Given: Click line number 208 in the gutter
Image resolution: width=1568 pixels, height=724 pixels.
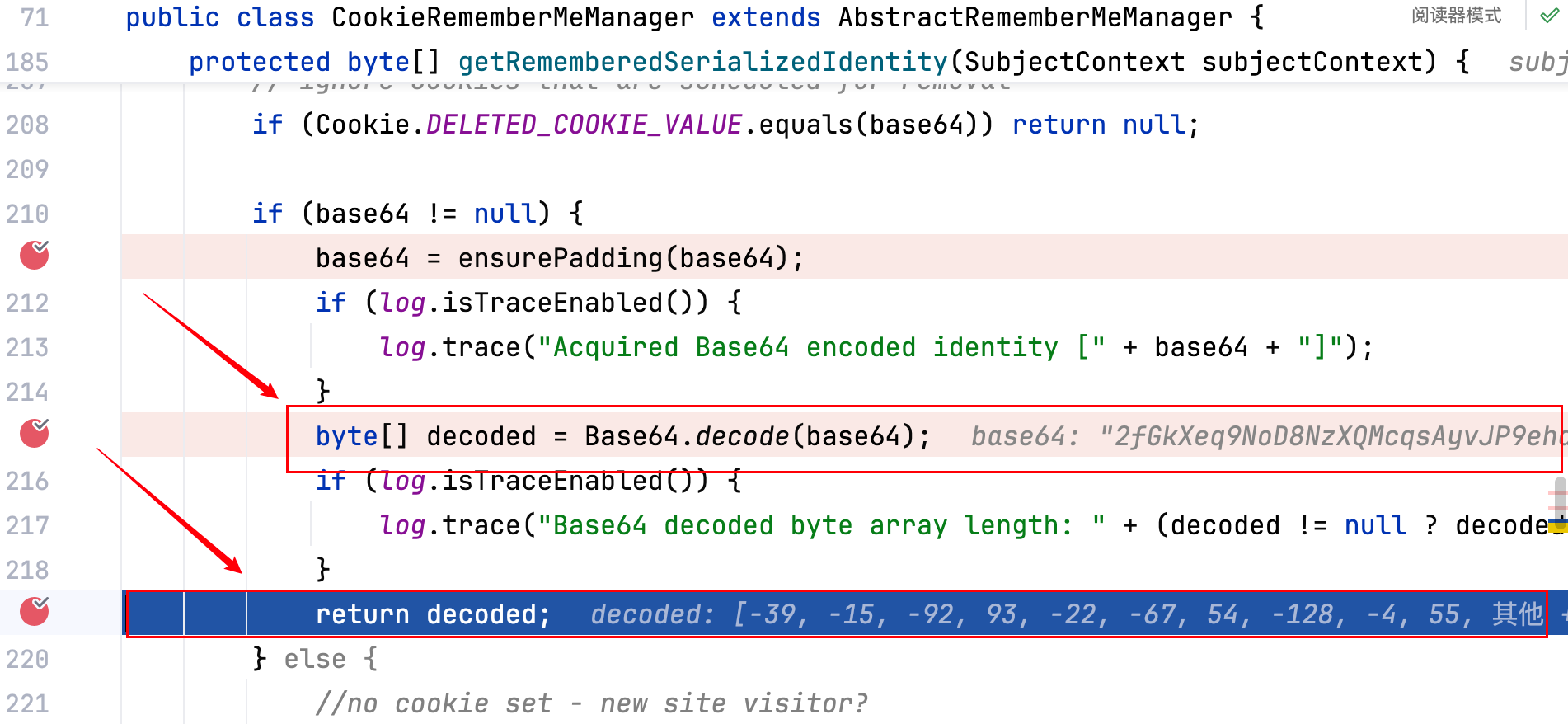Looking at the screenshot, I should click(27, 125).
